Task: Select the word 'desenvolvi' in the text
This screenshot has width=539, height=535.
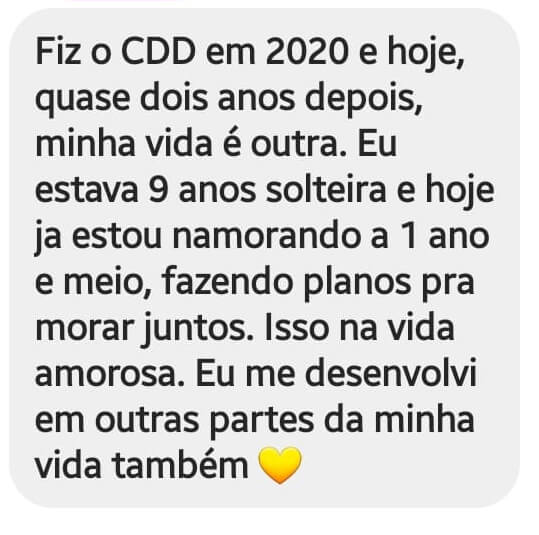Action: 390,373
